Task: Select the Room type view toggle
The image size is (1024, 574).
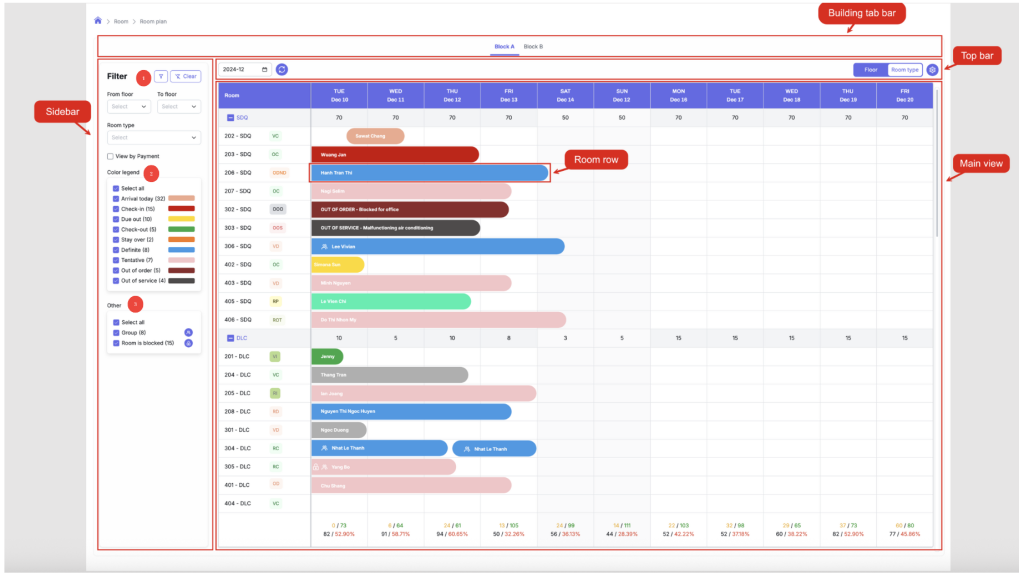Action: 904,70
